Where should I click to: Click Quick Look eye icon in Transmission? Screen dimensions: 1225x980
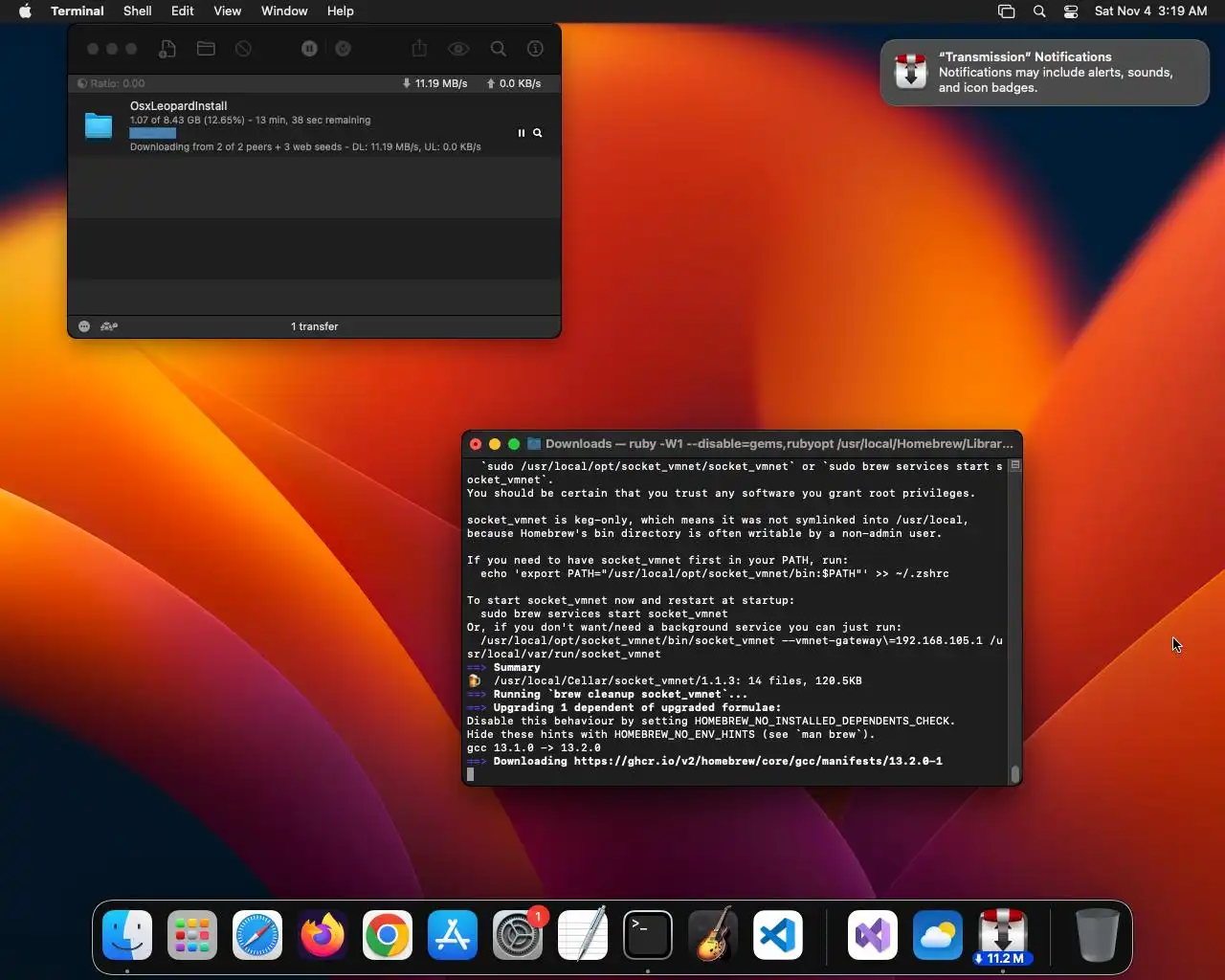[458, 49]
